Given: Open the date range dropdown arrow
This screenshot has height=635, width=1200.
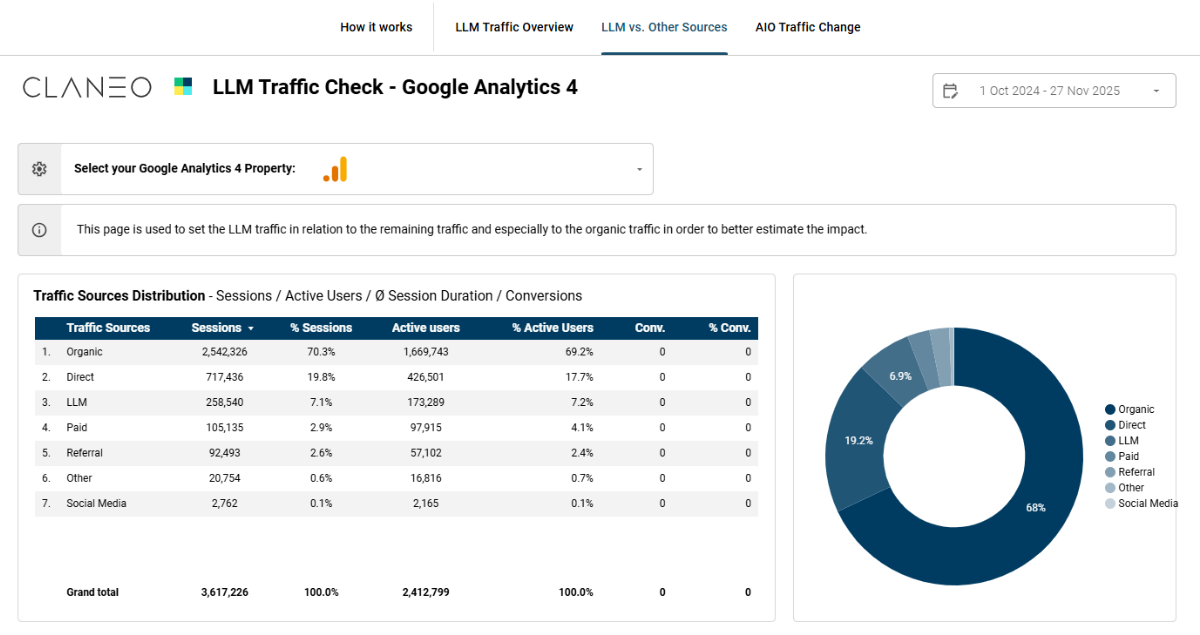Looking at the screenshot, I should 1156,91.
